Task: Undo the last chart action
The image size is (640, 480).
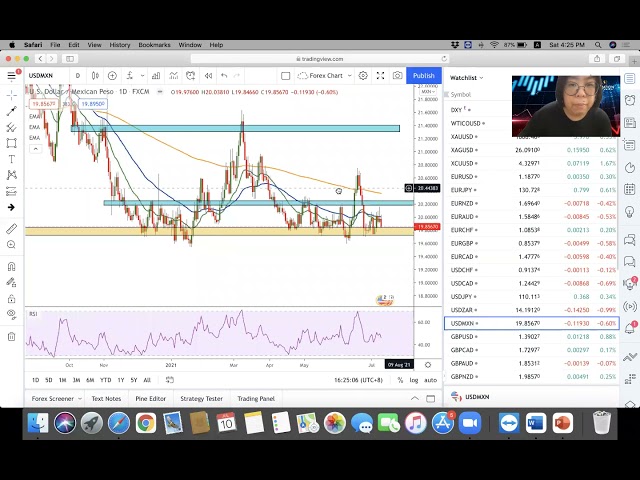Action: 224,76
